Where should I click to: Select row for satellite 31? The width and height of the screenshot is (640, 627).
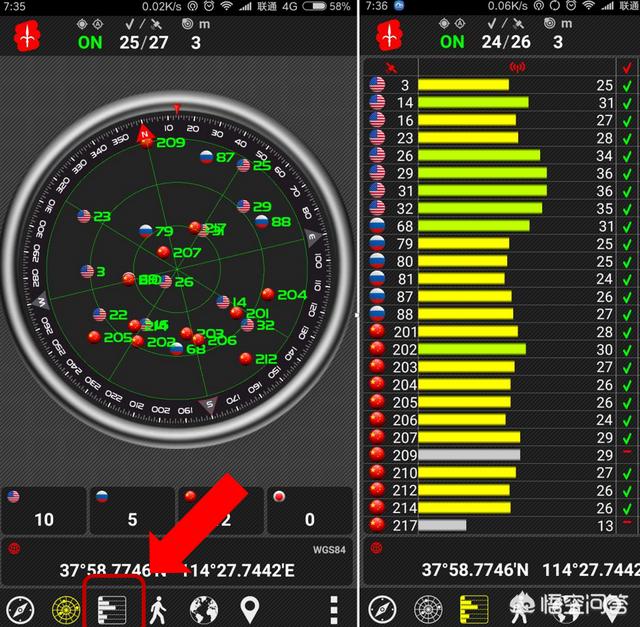[x=500, y=191]
